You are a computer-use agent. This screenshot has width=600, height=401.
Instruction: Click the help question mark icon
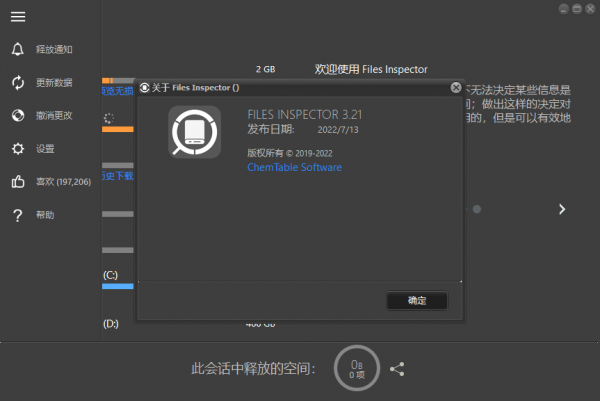(18, 215)
